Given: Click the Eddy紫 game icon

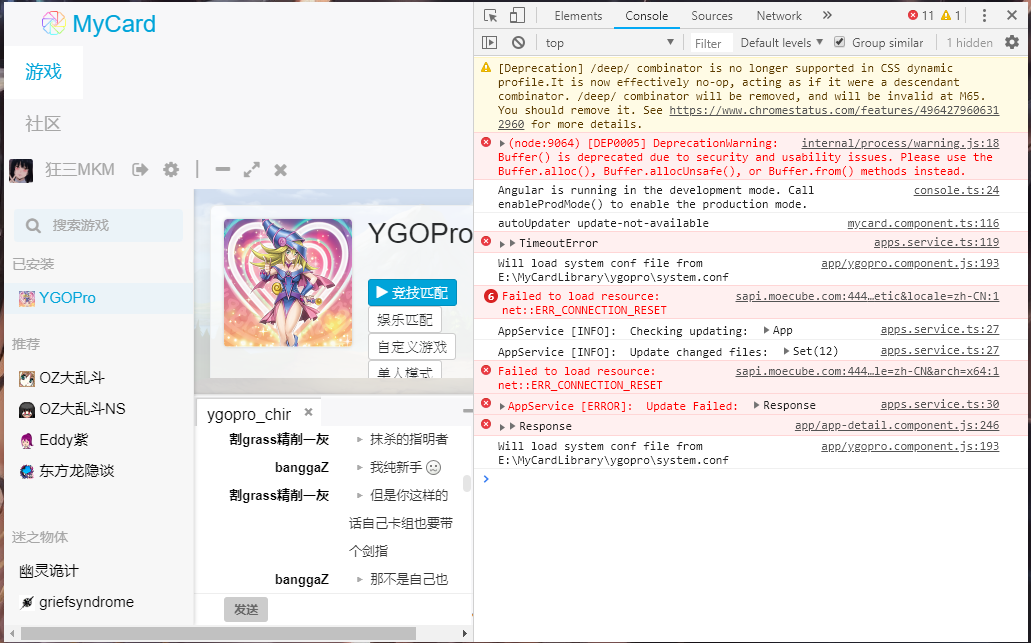Looking at the screenshot, I should tap(27, 441).
